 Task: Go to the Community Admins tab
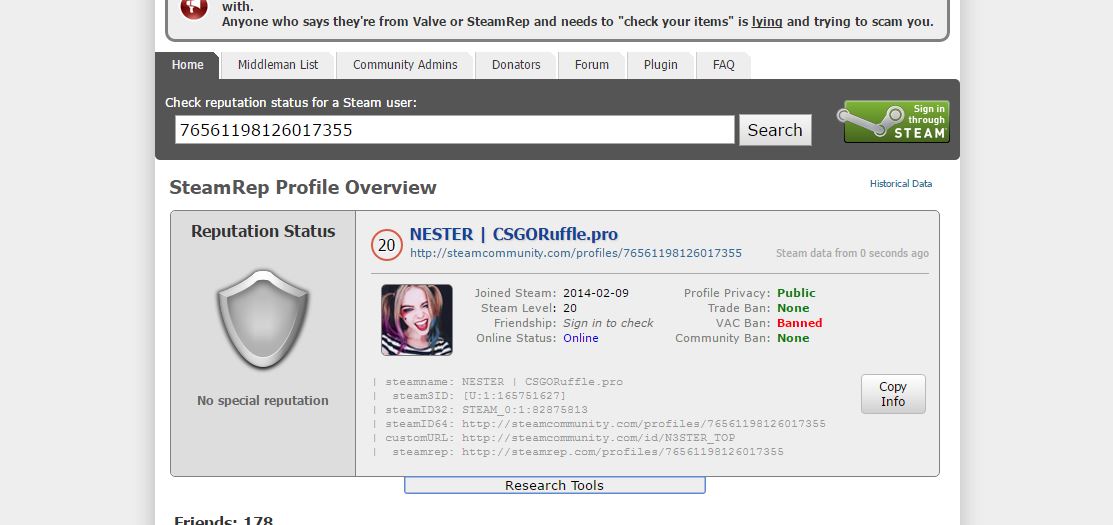[x=405, y=65]
